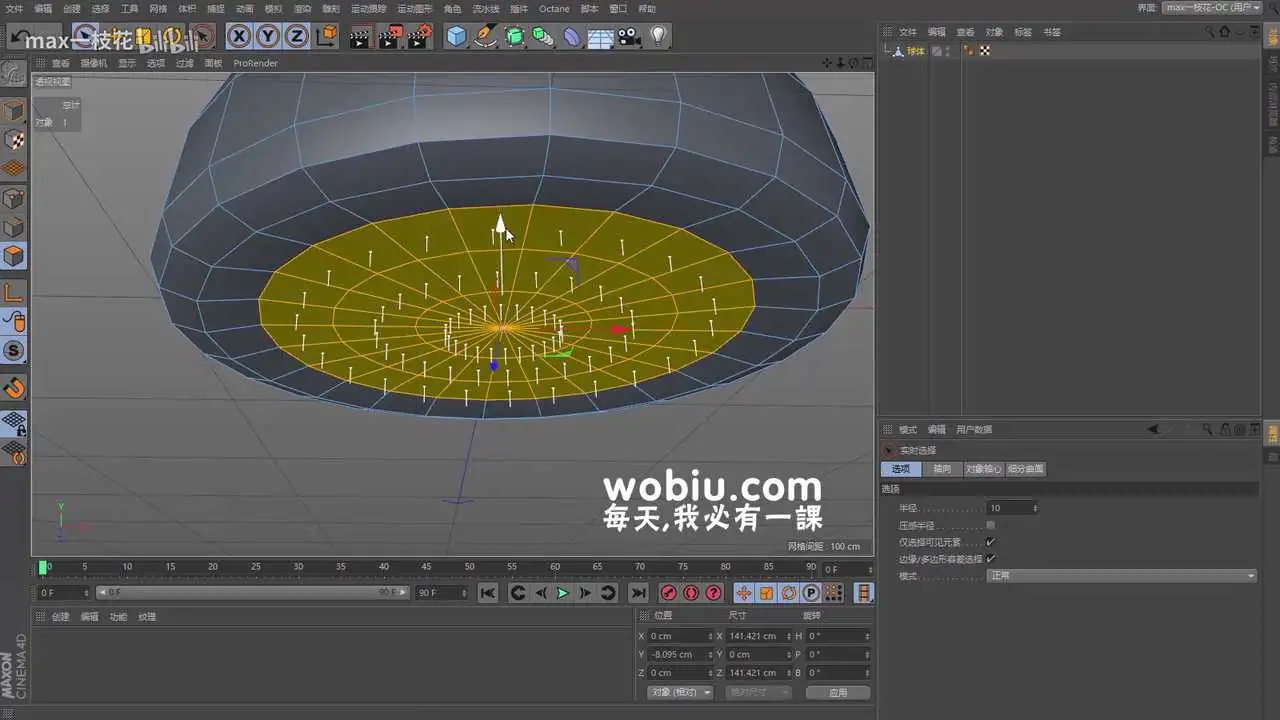
Task: Switch to 轴向 tab in attributes
Action: coord(942,469)
